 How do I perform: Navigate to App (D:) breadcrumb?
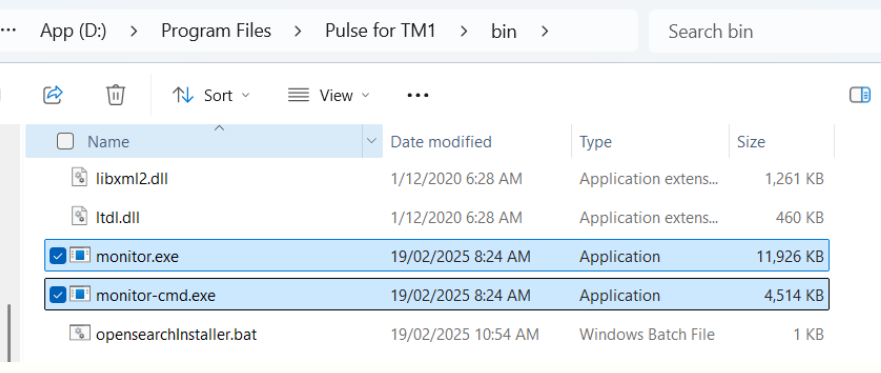[x=73, y=31]
